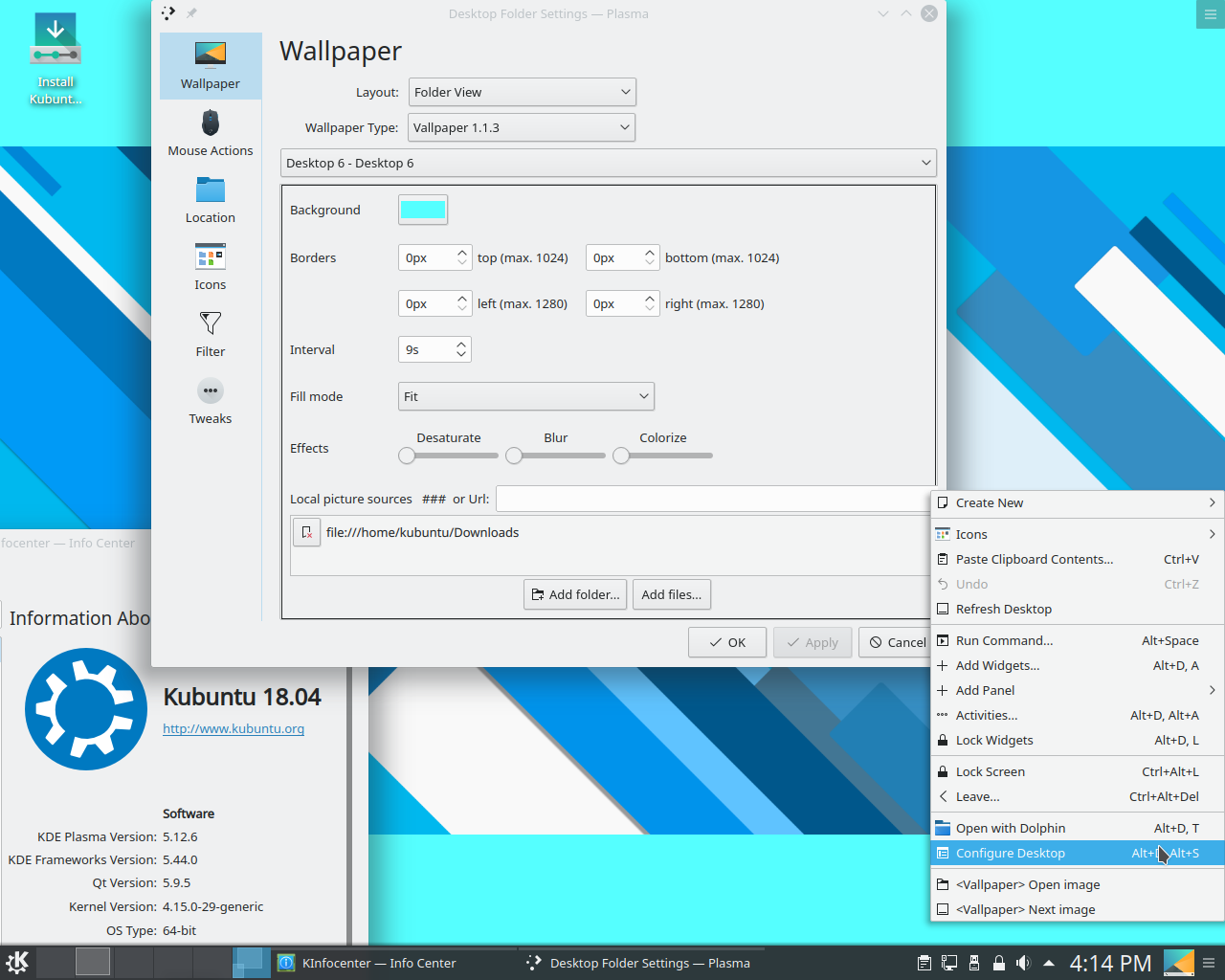Open the volume control tray icon
The width and height of the screenshot is (1225, 980).
coord(1023,963)
